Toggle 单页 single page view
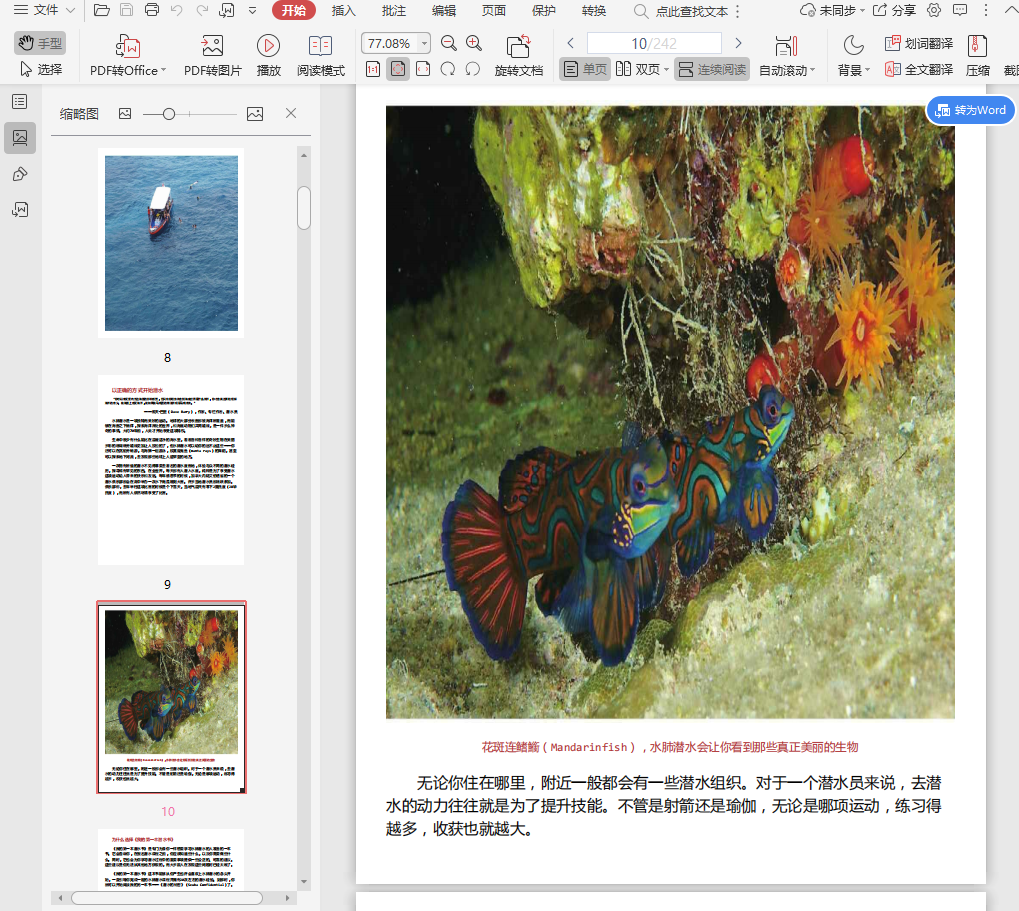This screenshot has height=911, width=1019. click(585, 70)
